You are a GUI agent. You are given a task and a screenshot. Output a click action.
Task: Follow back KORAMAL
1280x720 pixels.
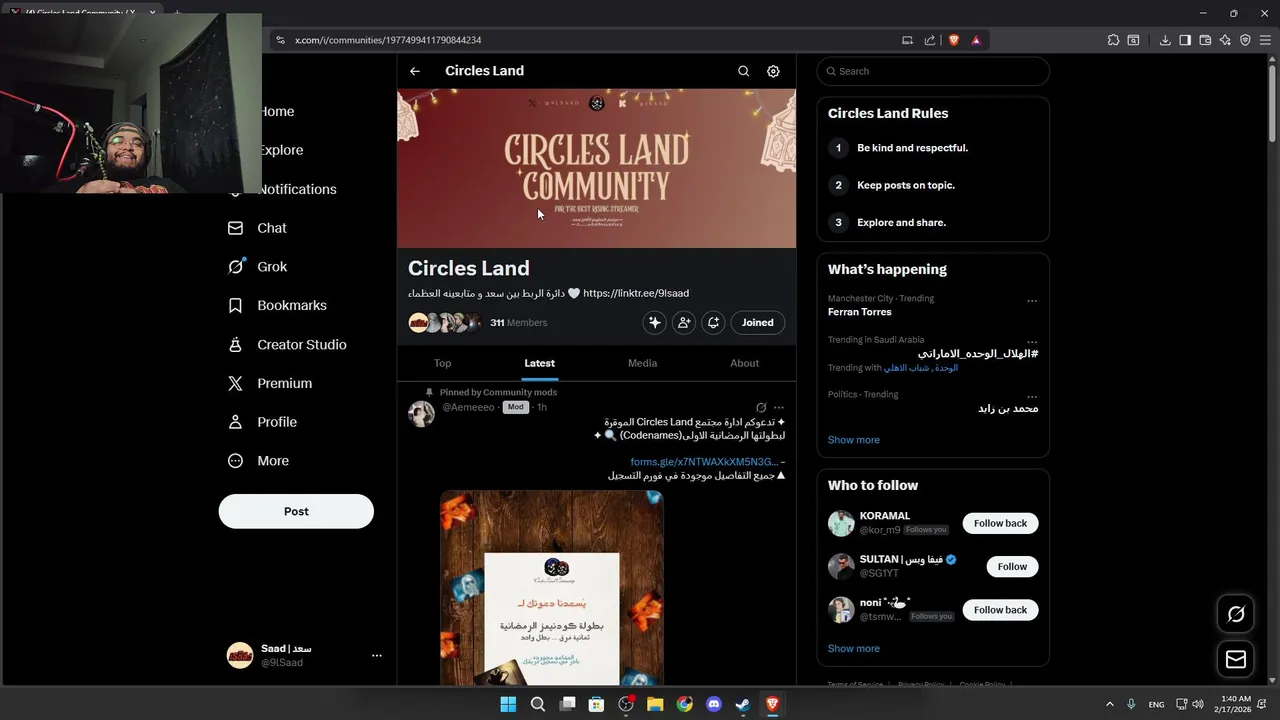1000,523
